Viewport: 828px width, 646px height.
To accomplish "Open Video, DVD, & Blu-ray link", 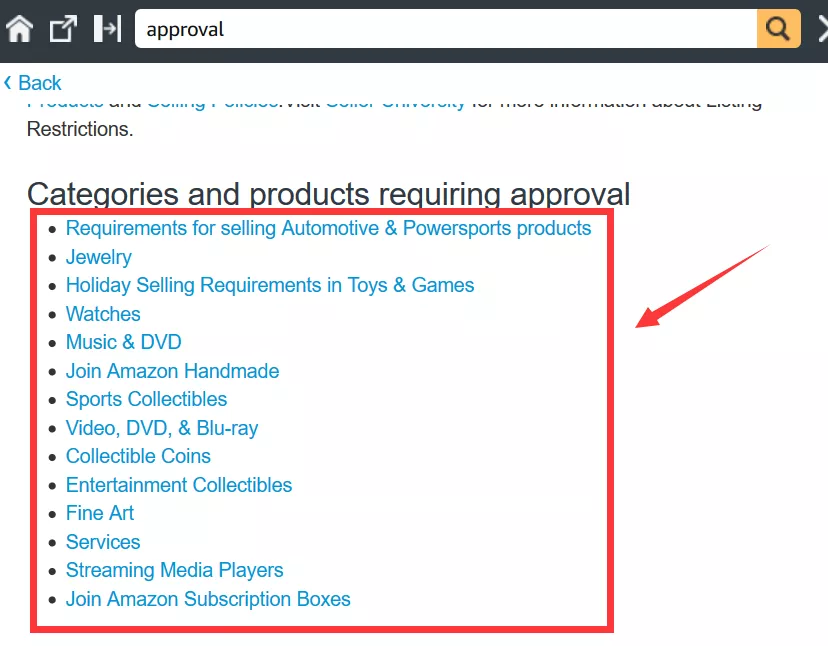I will click(162, 428).
